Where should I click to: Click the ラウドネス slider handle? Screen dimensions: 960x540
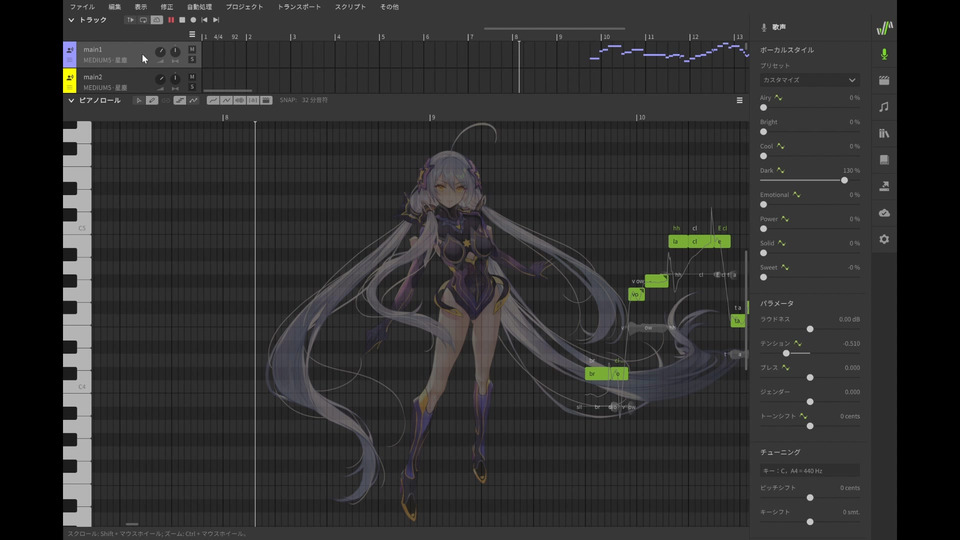point(810,329)
